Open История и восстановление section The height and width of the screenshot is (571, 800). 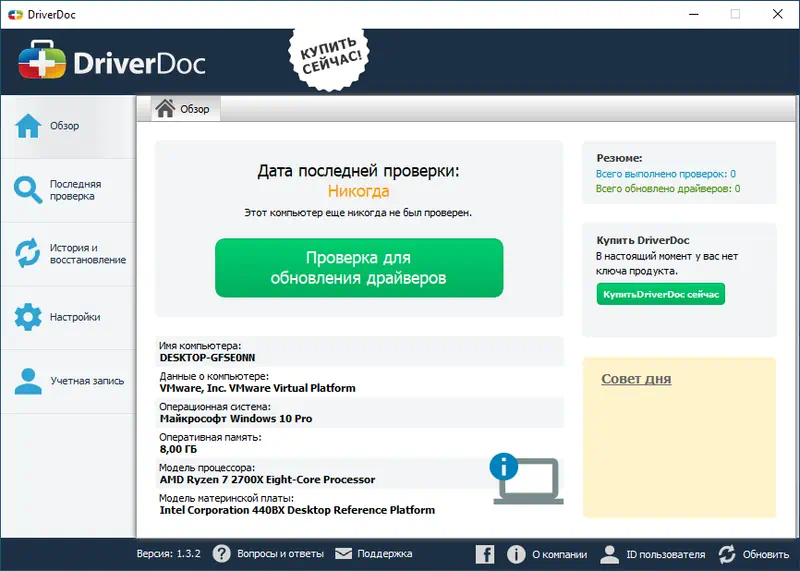pos(68,254)
